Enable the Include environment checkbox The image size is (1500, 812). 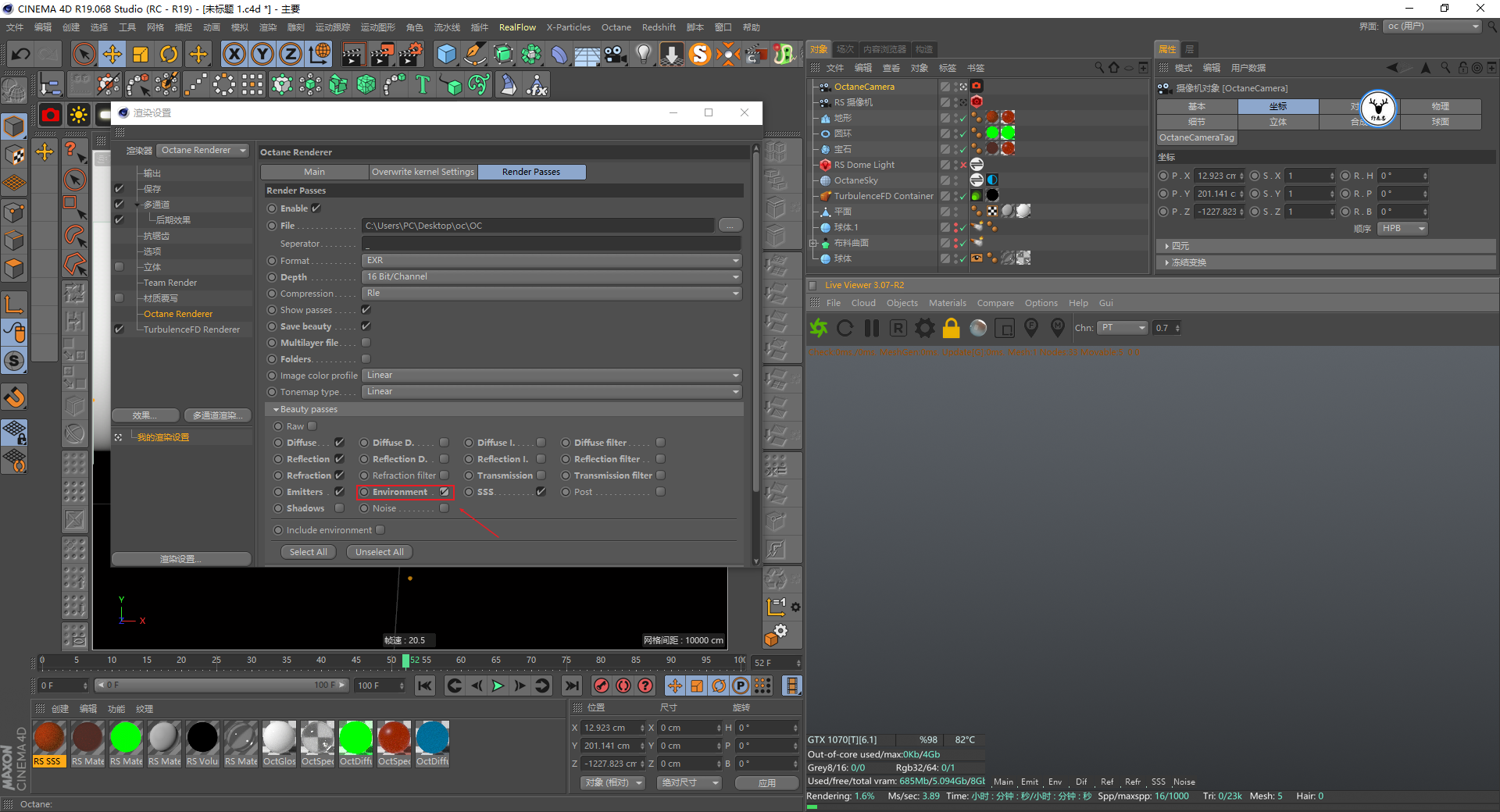pos(380,530)
